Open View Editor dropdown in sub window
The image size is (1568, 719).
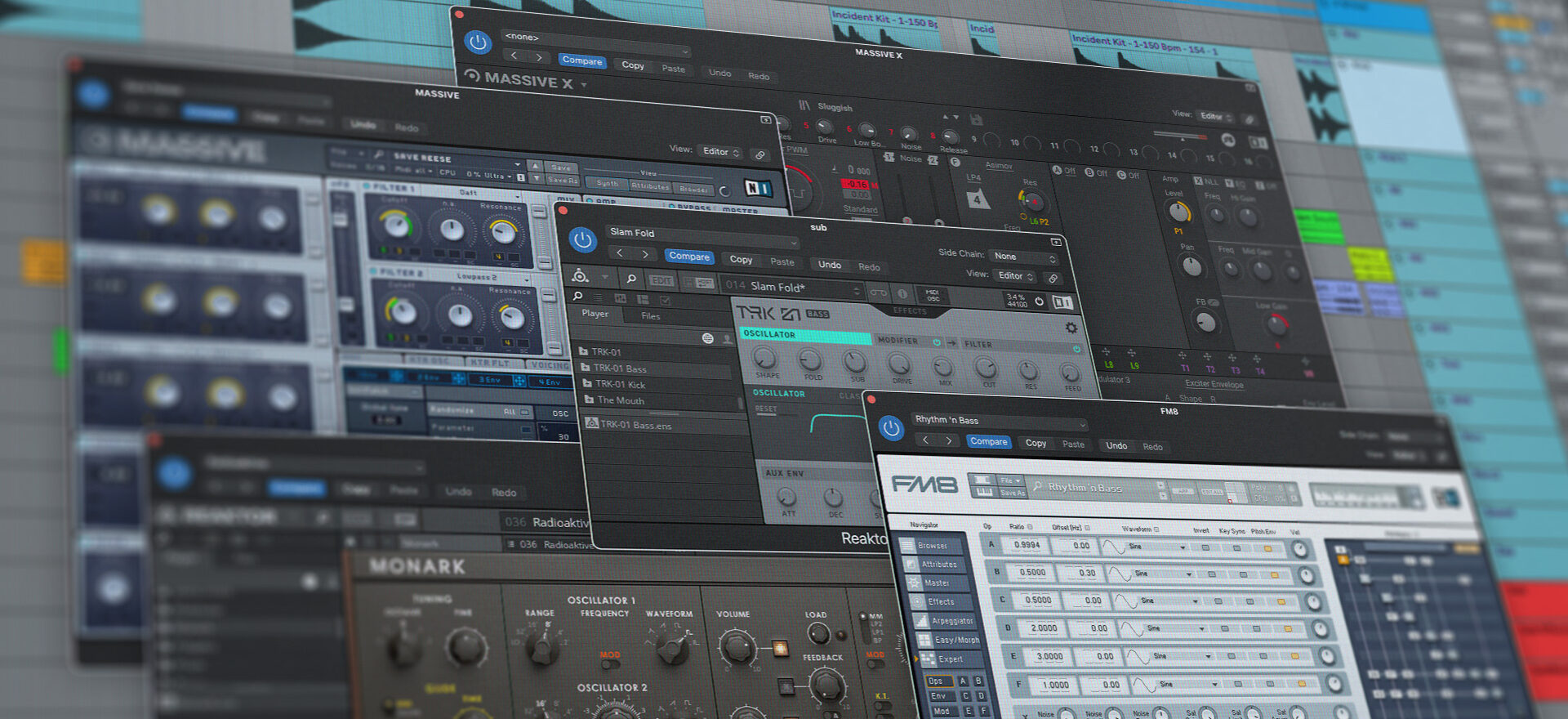1016,276
